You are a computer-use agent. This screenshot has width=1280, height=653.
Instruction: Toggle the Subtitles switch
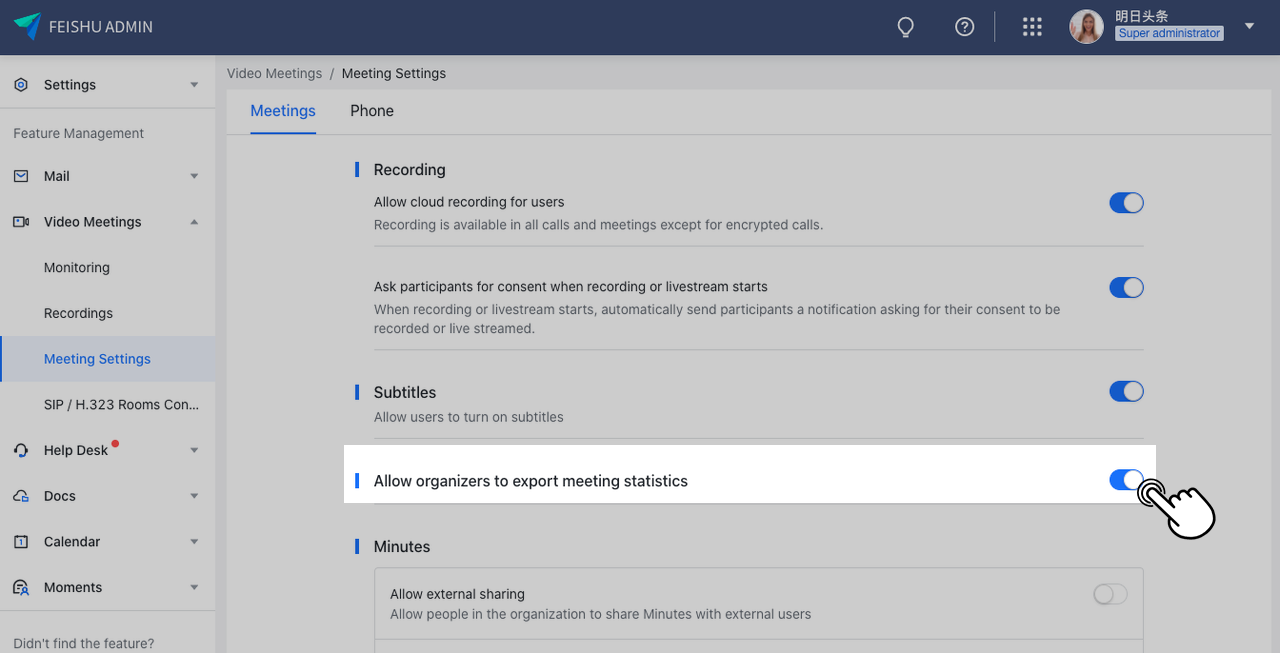pyautogui.click(x=1126, y=392)
